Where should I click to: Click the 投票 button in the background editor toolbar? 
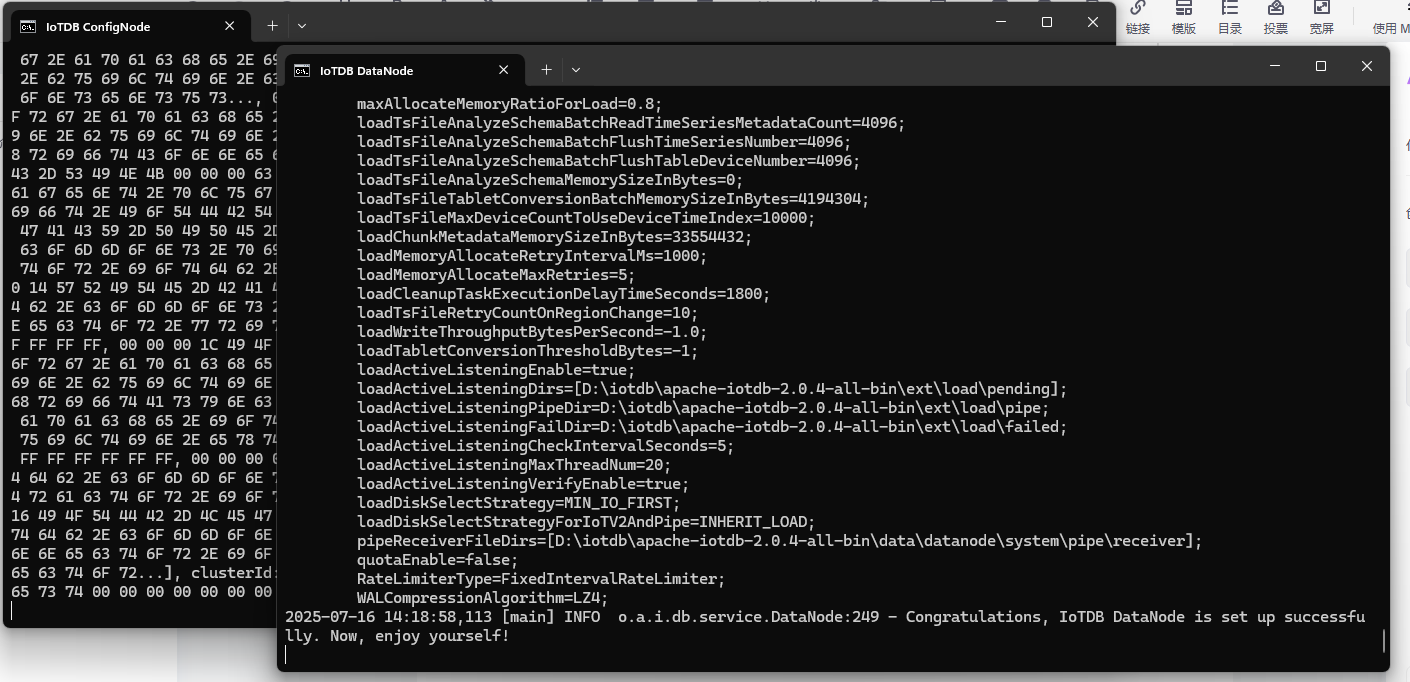pyautogui.click(x=1276, y=19)
